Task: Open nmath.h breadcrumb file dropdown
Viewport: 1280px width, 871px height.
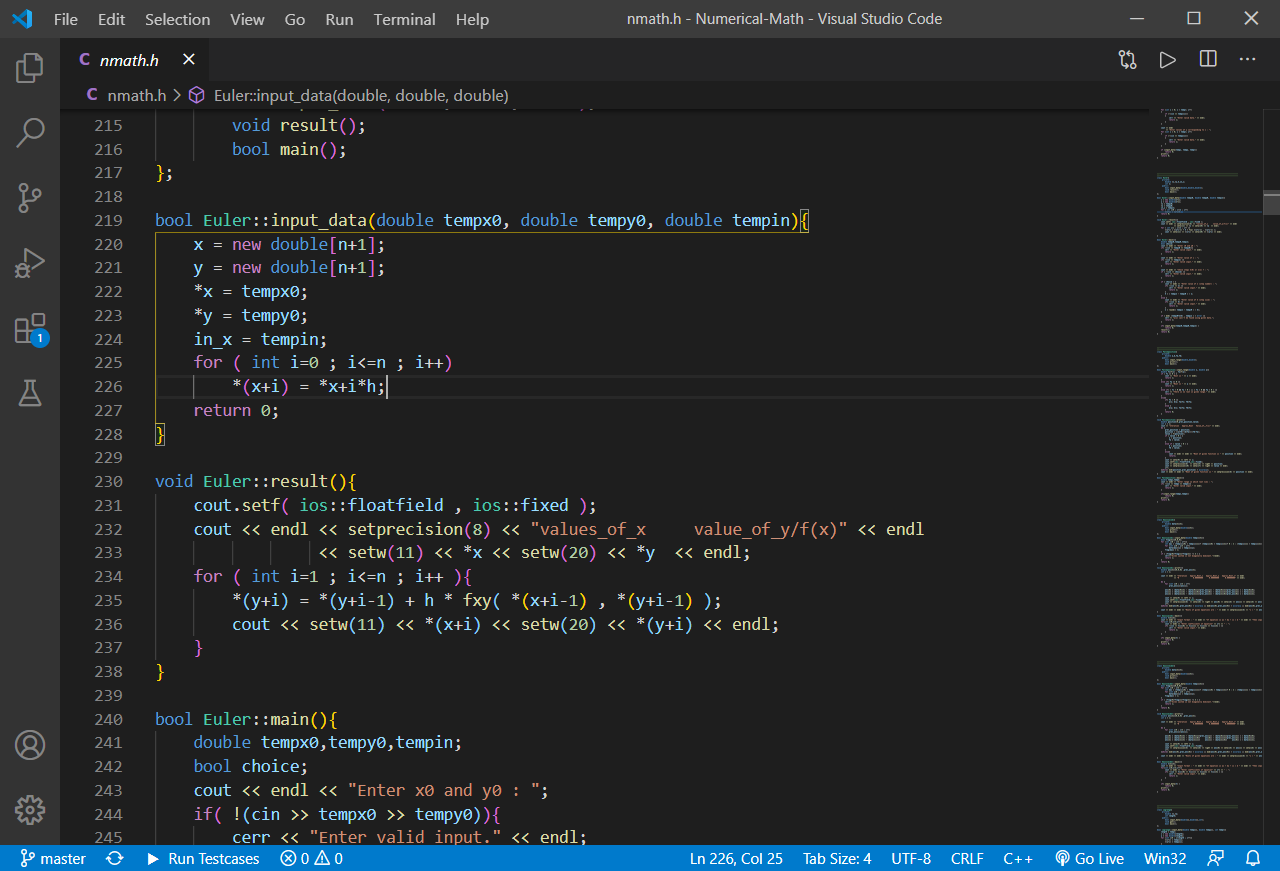Action: coord(136,96)
